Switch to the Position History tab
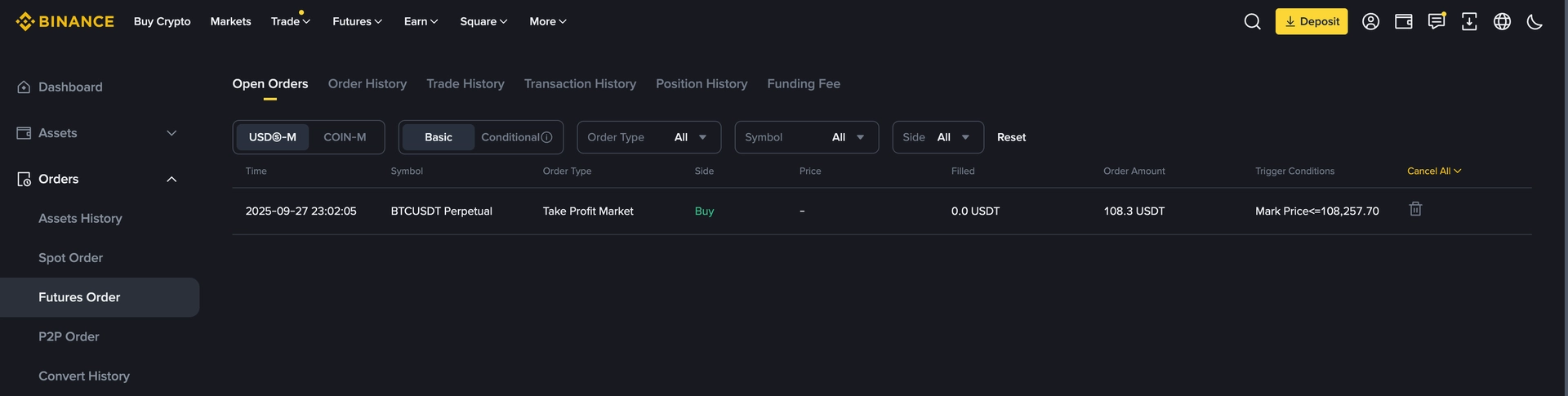 point(702,83)
